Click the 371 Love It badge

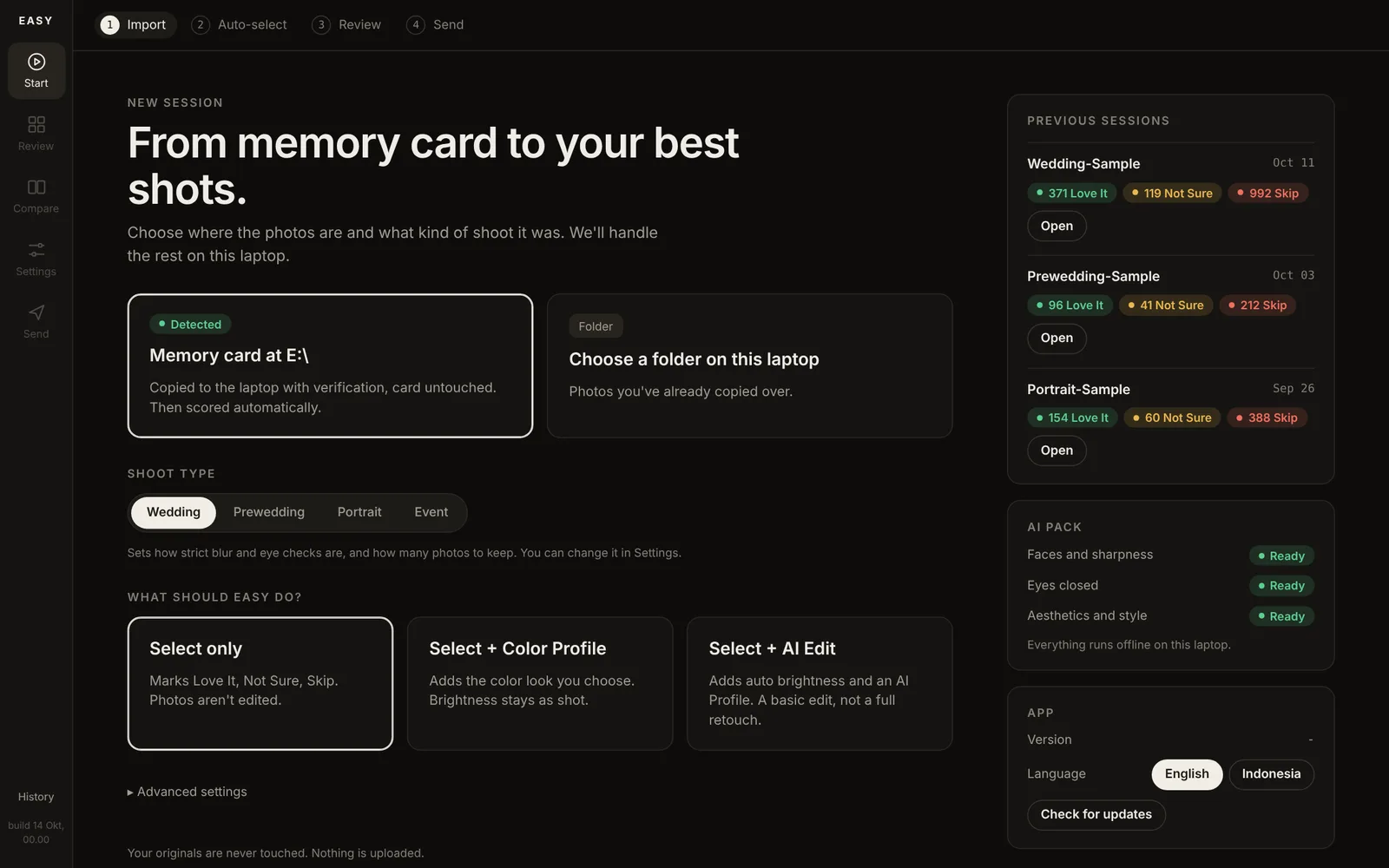(x=1072, y=193)
